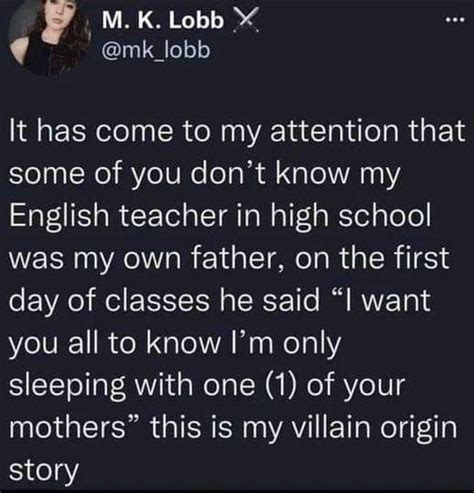Image resolution: width=474 pixels, height=493 pixels.
Task: Open the @mk_lobb handle link
Action: point(156,50)
